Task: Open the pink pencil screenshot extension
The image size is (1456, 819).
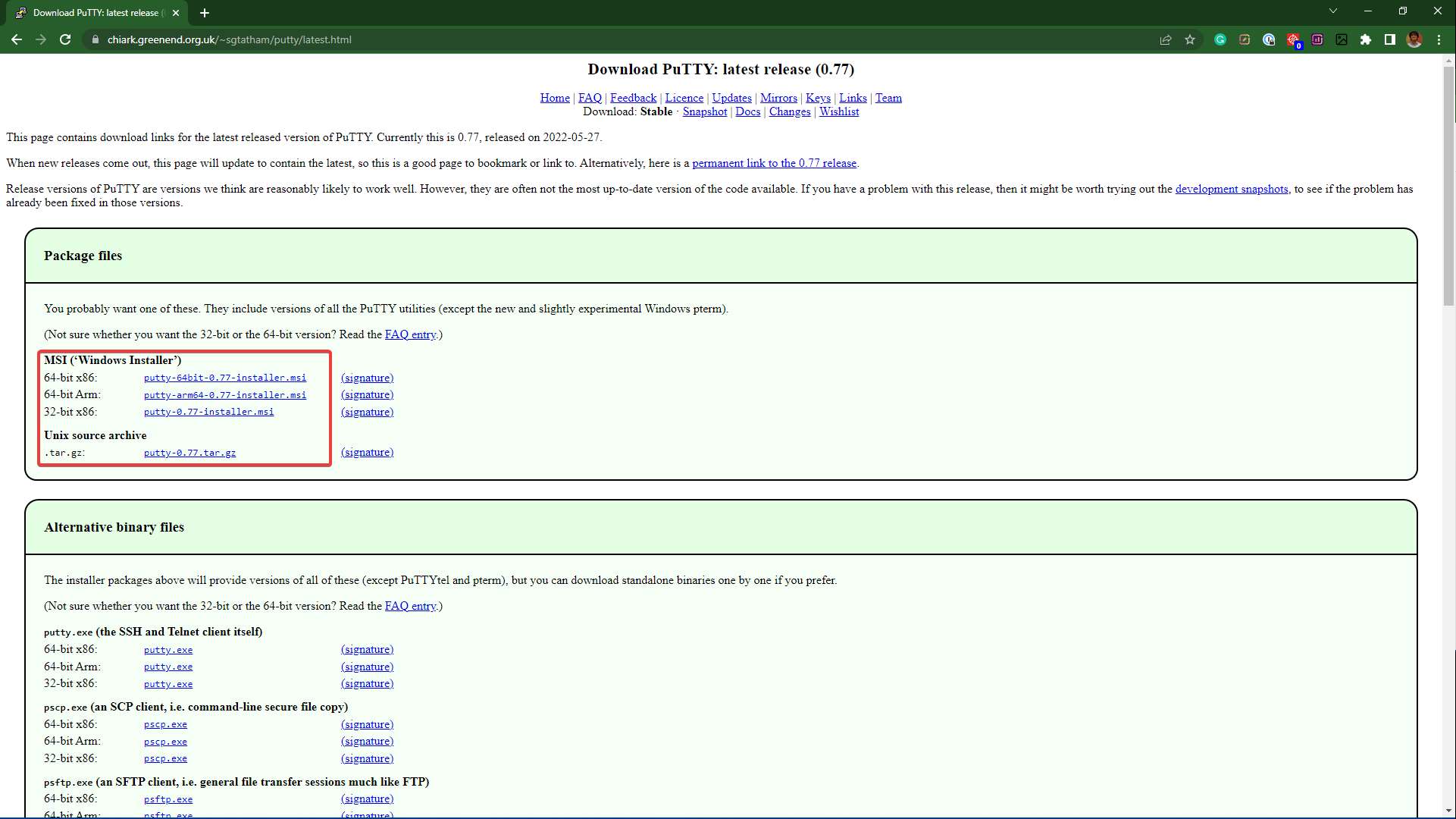Action: [x=1245, y=39]
